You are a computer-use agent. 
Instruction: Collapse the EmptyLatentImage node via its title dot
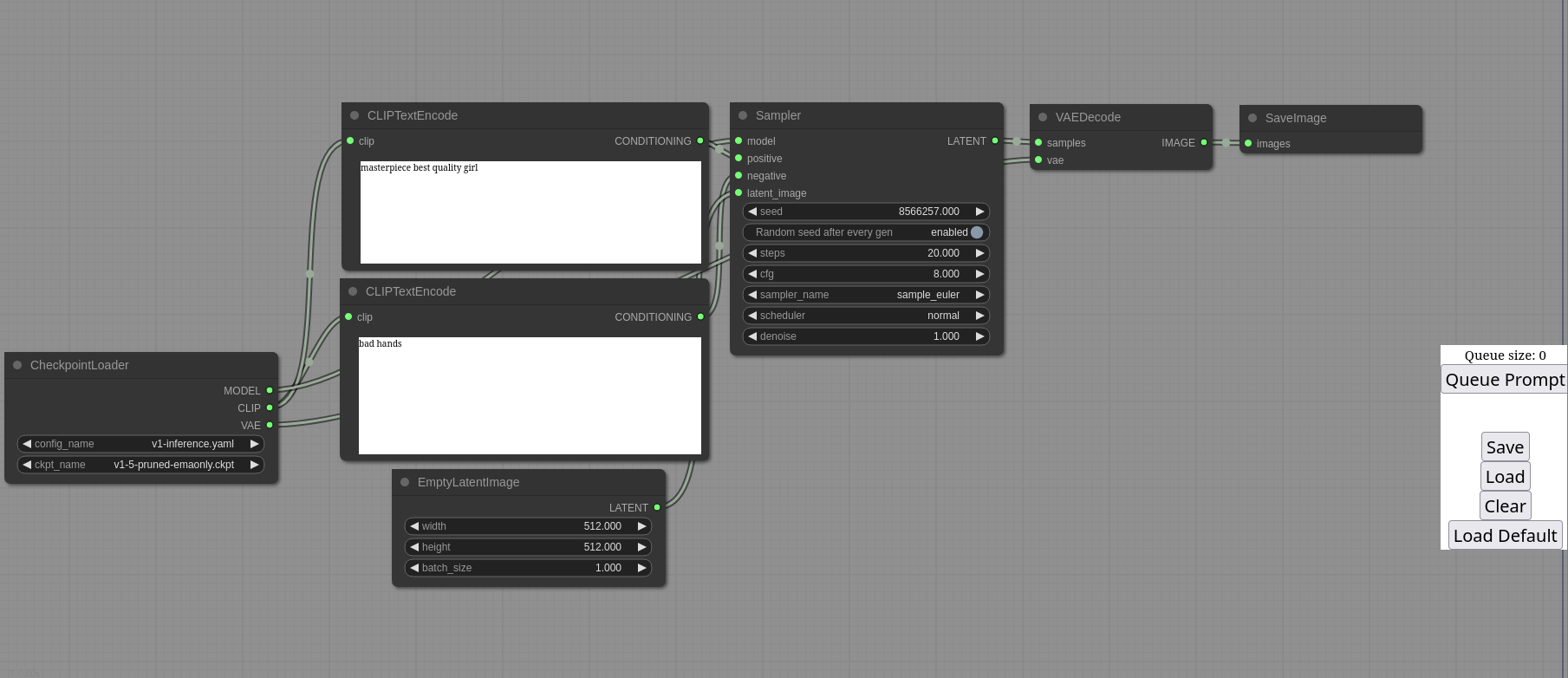[x=405, y=482]
